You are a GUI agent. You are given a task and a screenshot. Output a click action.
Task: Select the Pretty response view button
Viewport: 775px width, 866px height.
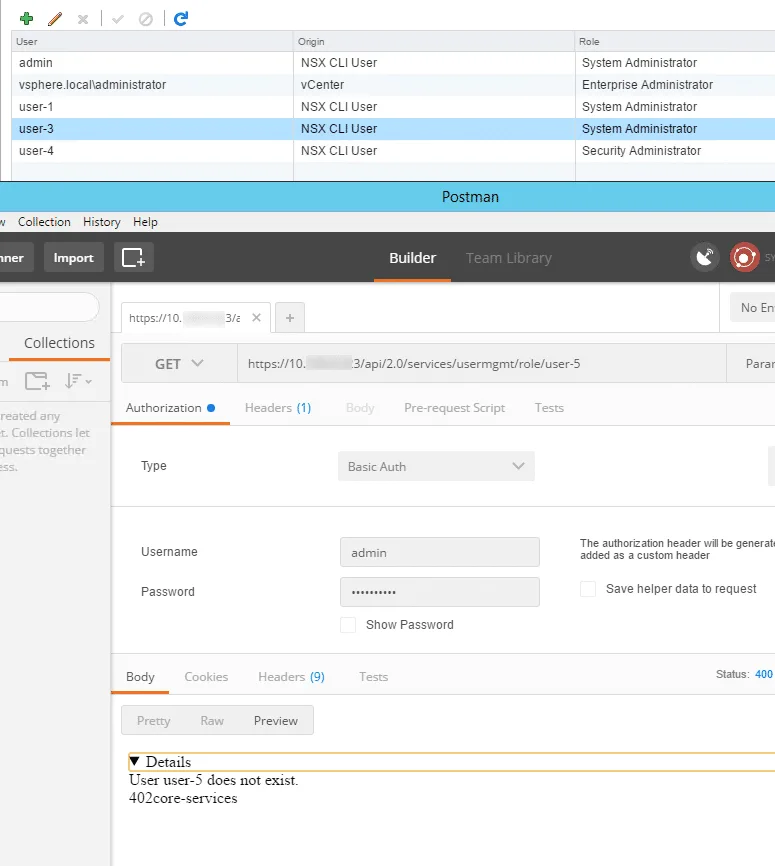point(153,721)
